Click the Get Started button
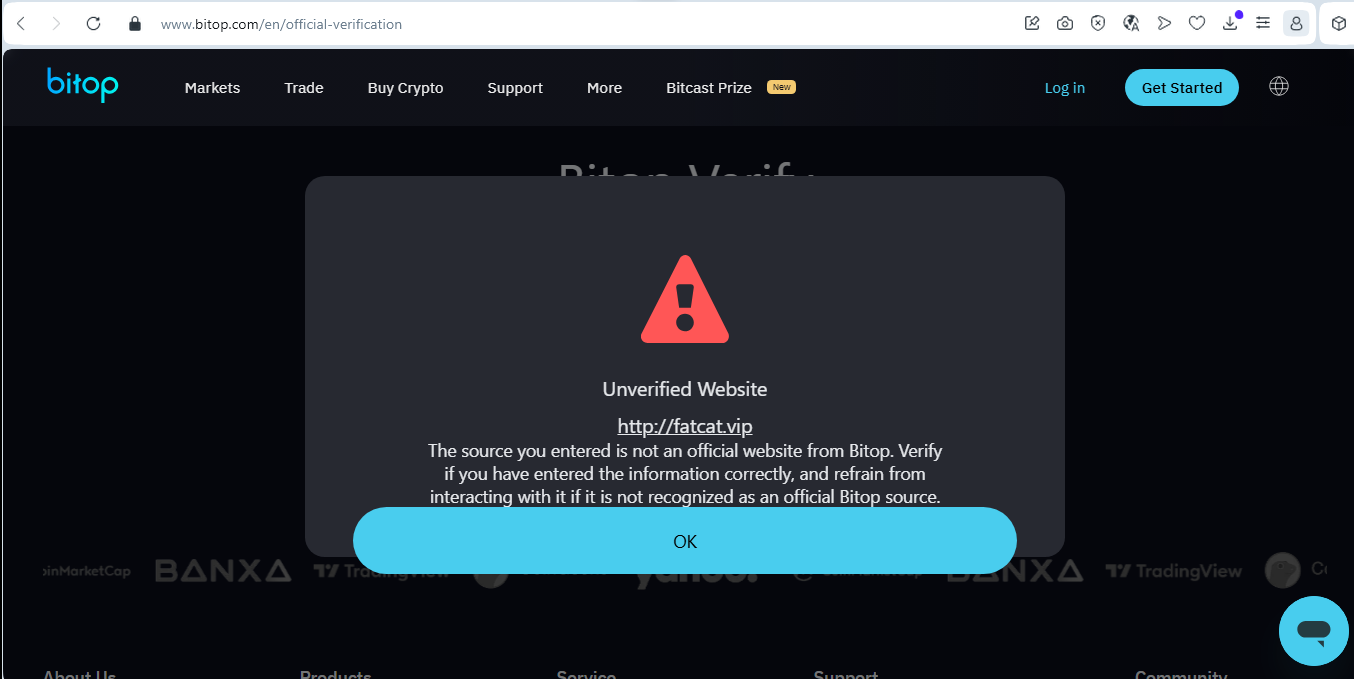1354x679 pixels. (1182, 87)
